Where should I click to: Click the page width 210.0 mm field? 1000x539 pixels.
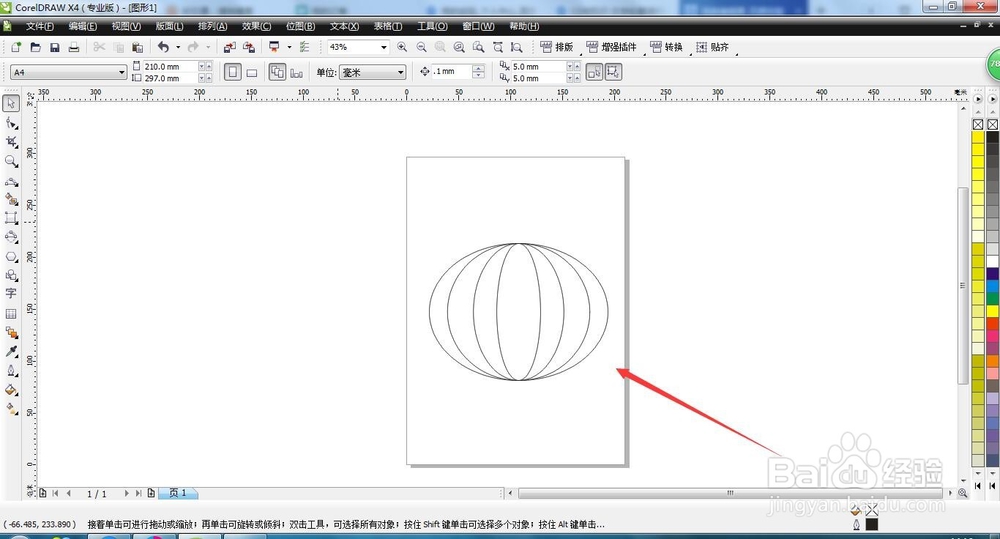[x=170, y=66]
